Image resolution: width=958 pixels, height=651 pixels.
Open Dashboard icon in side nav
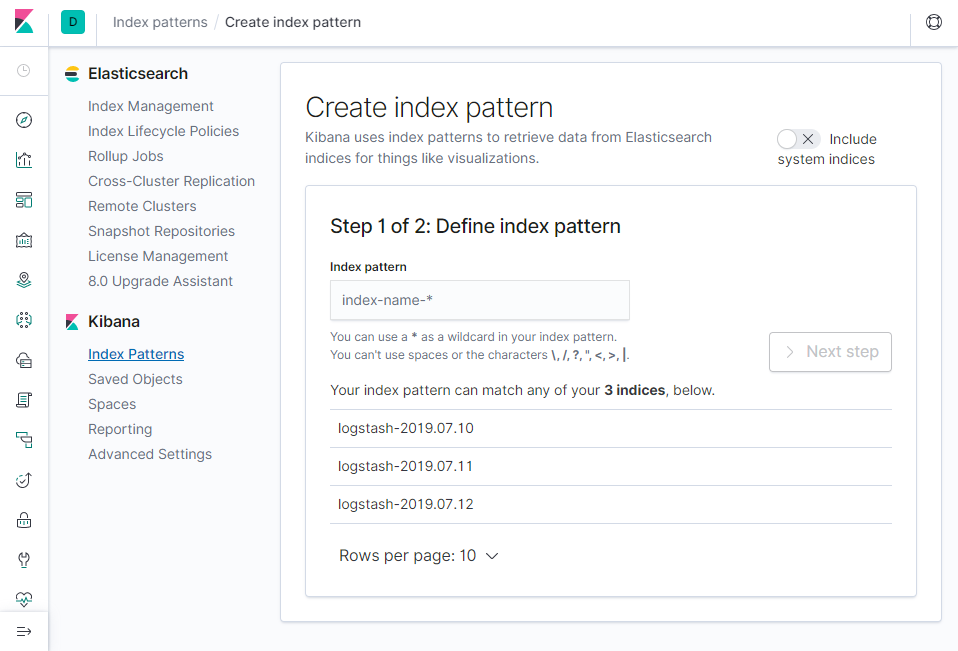pos(24,200)
